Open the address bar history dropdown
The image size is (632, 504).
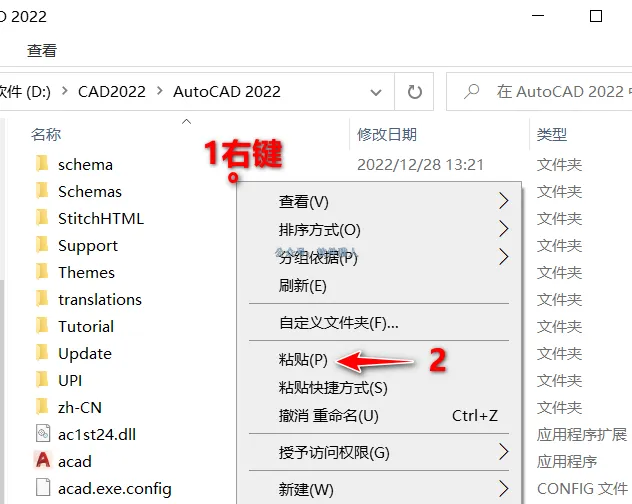click(376, 92)
